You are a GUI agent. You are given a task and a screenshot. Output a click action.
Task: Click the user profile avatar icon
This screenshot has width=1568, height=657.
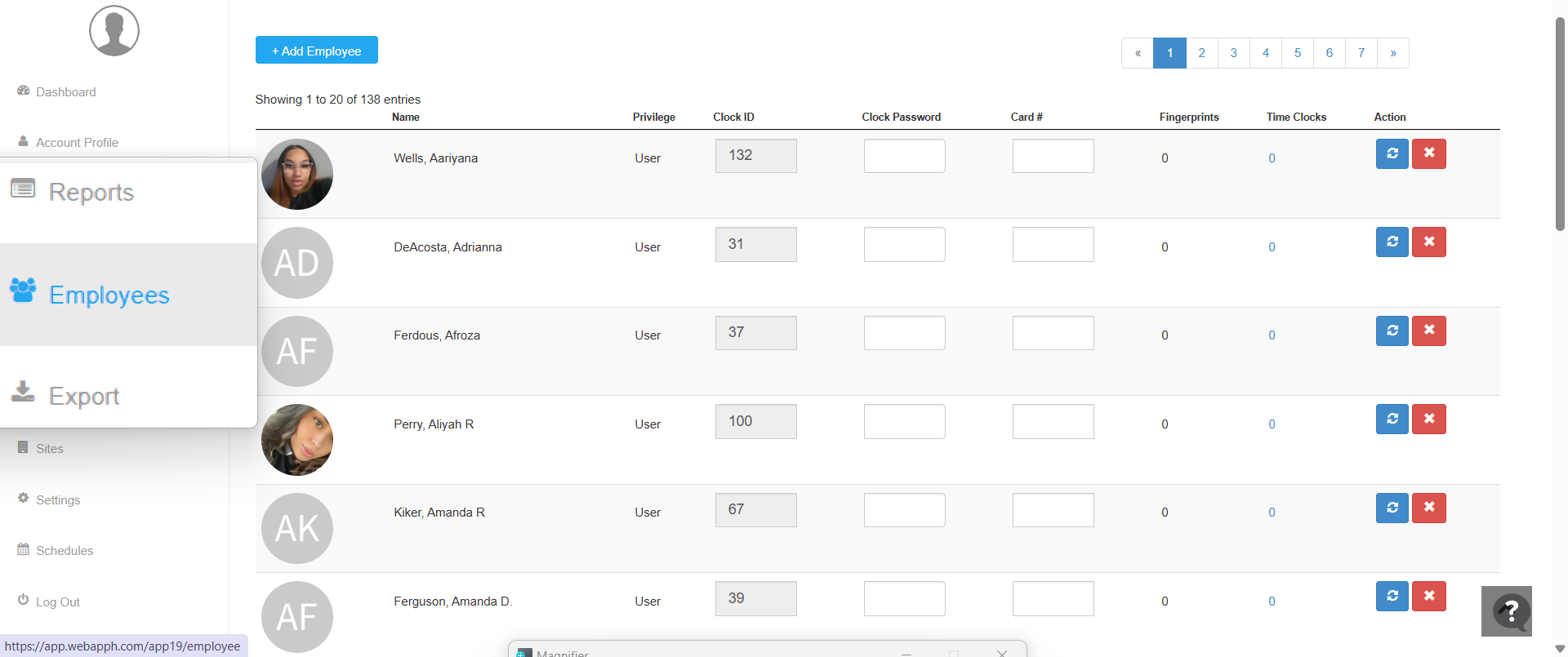[114, 31]
